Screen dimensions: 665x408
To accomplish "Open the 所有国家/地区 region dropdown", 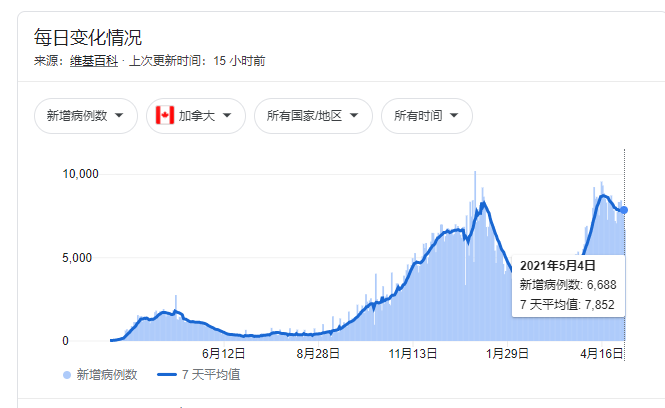I will [x=313, y=116].
